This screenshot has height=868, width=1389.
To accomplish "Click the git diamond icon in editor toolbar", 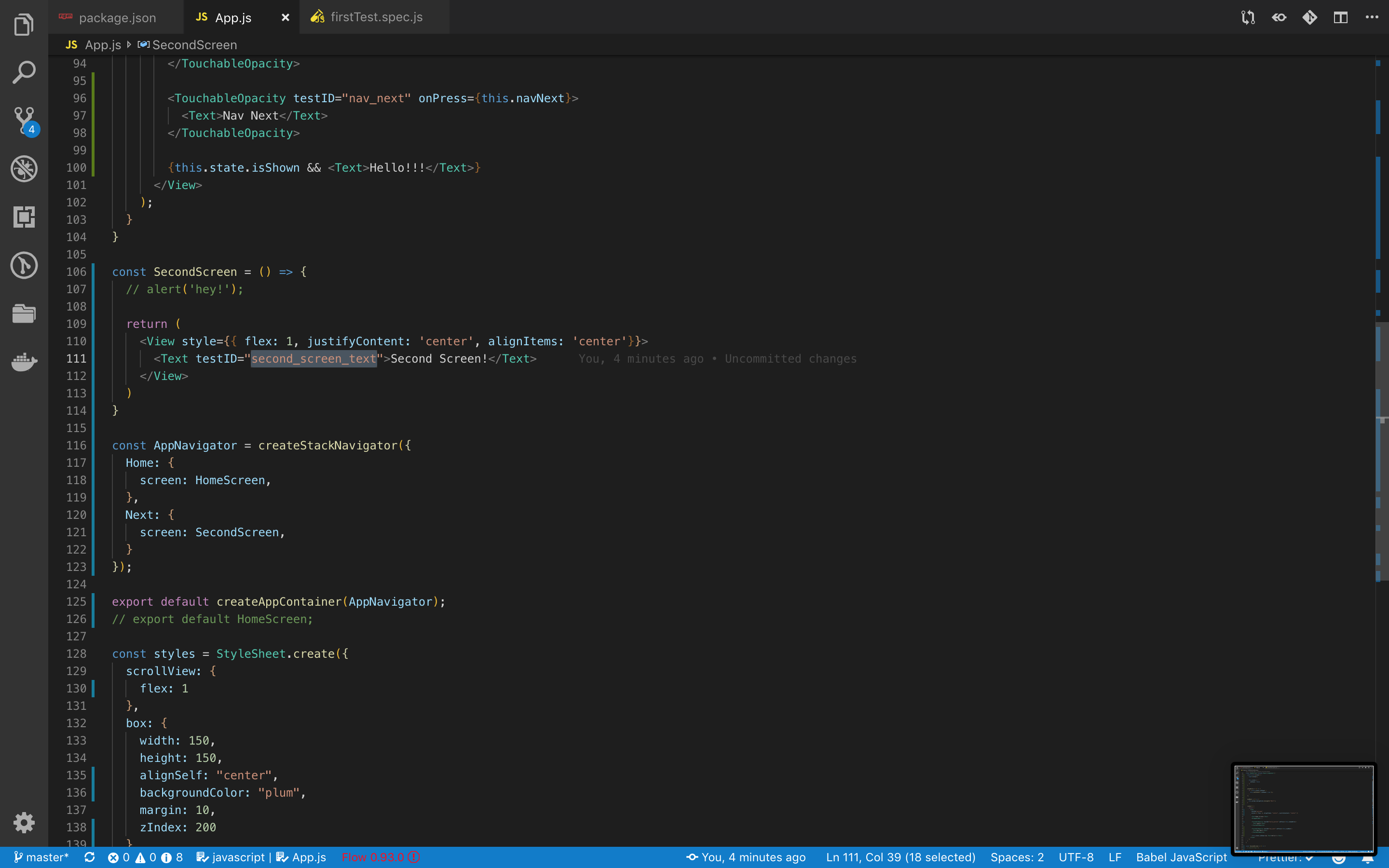I will [1310, 17].
